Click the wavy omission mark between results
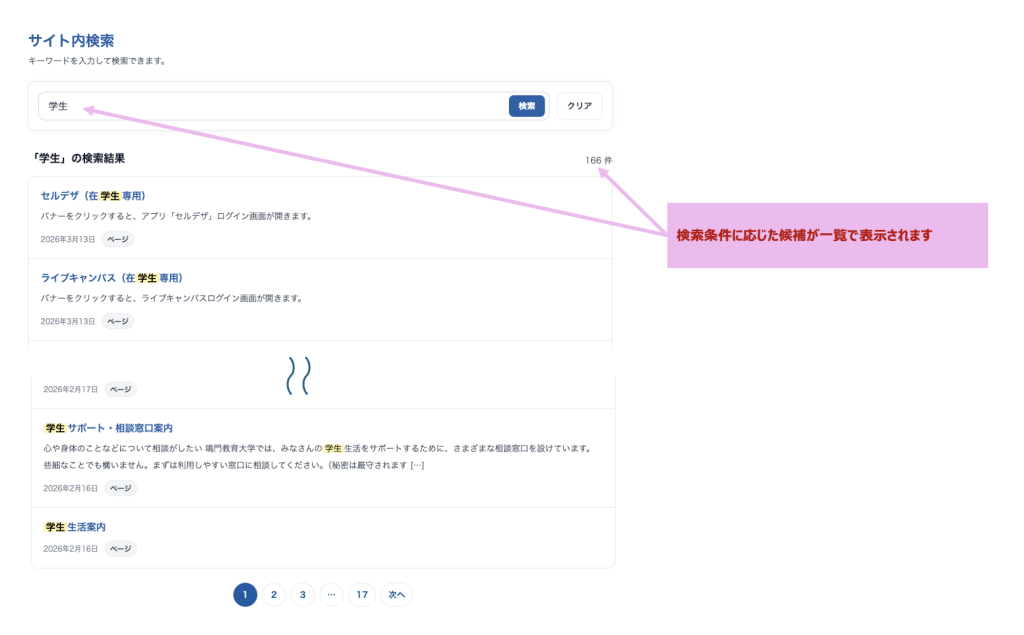 (299, 375)
